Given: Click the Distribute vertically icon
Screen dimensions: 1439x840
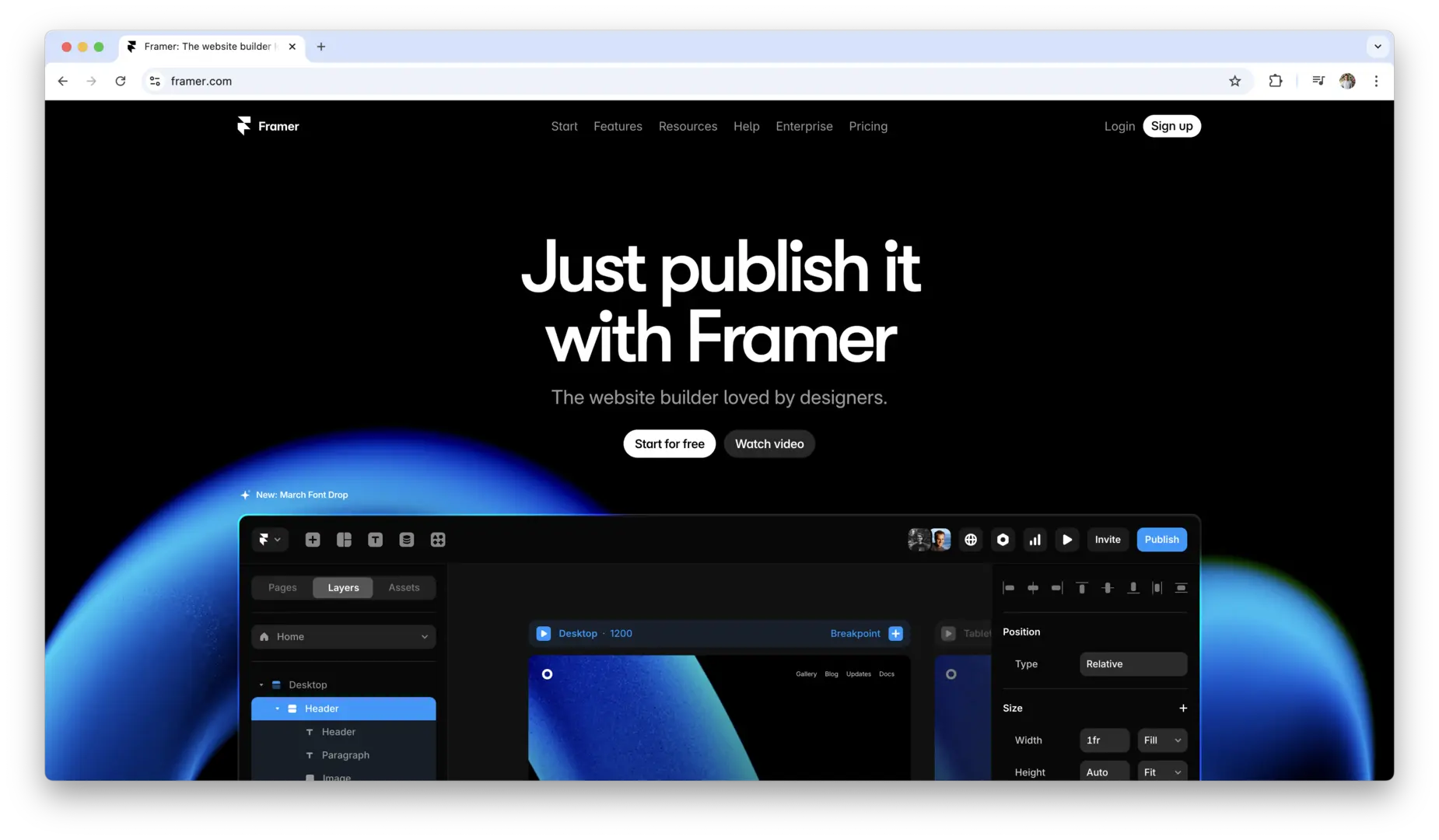Looking at the screenshot, I should coord(1181,588).
